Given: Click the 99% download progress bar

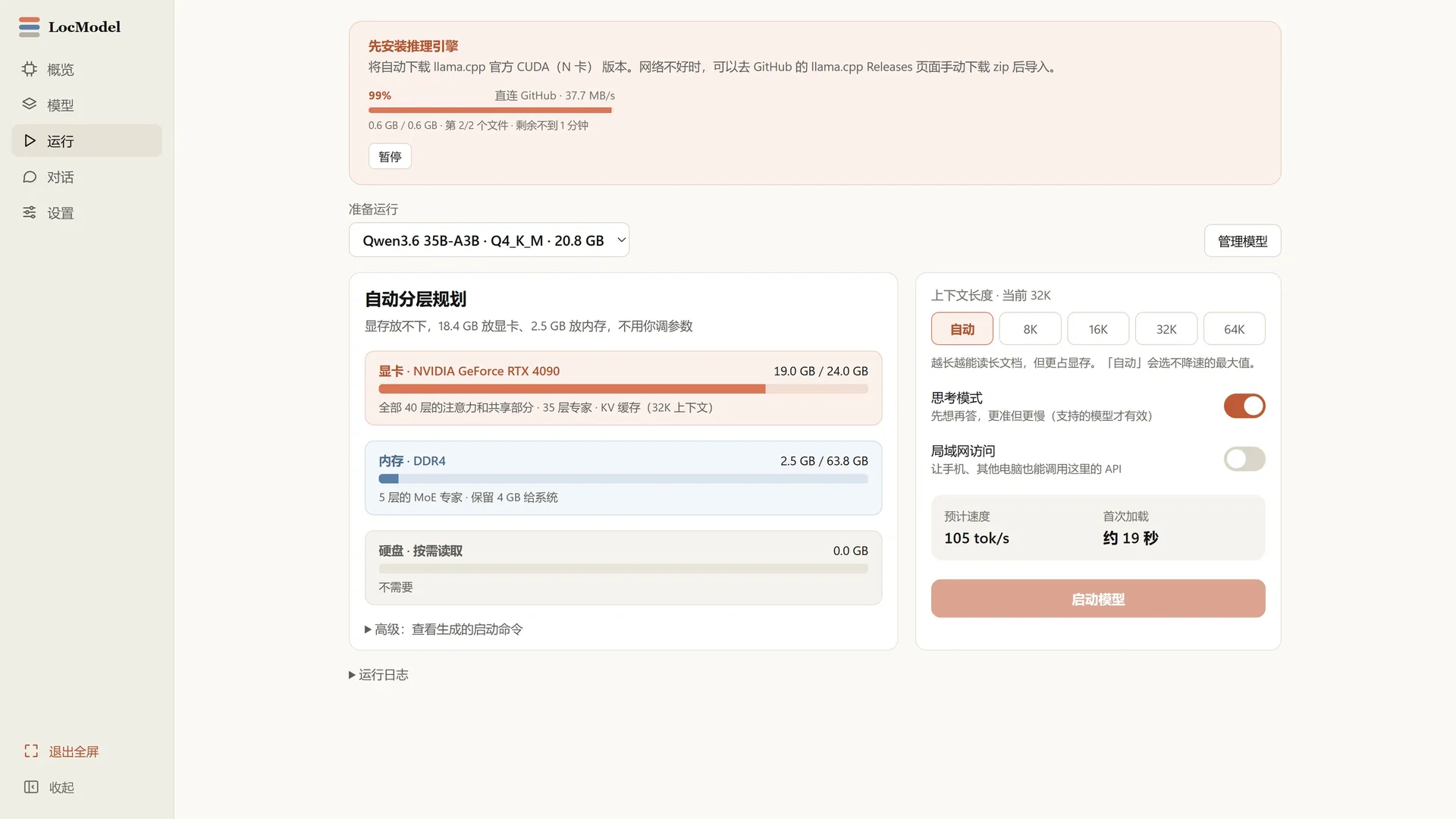Looking at the screenshot, I should click(491, 111).
